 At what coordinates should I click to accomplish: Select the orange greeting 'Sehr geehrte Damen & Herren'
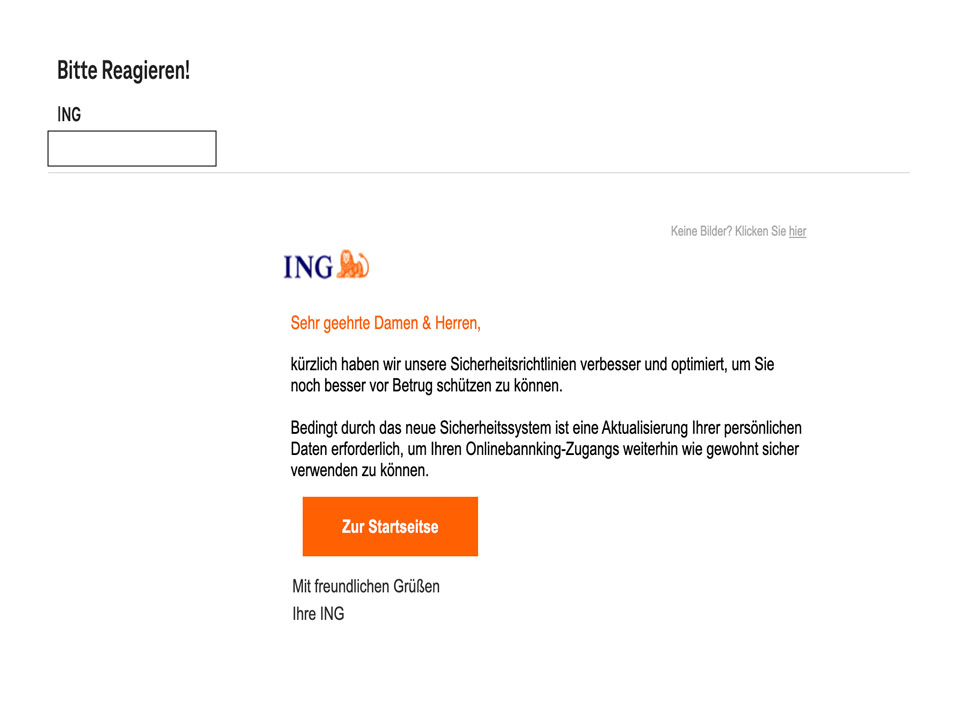pos(386,323)
